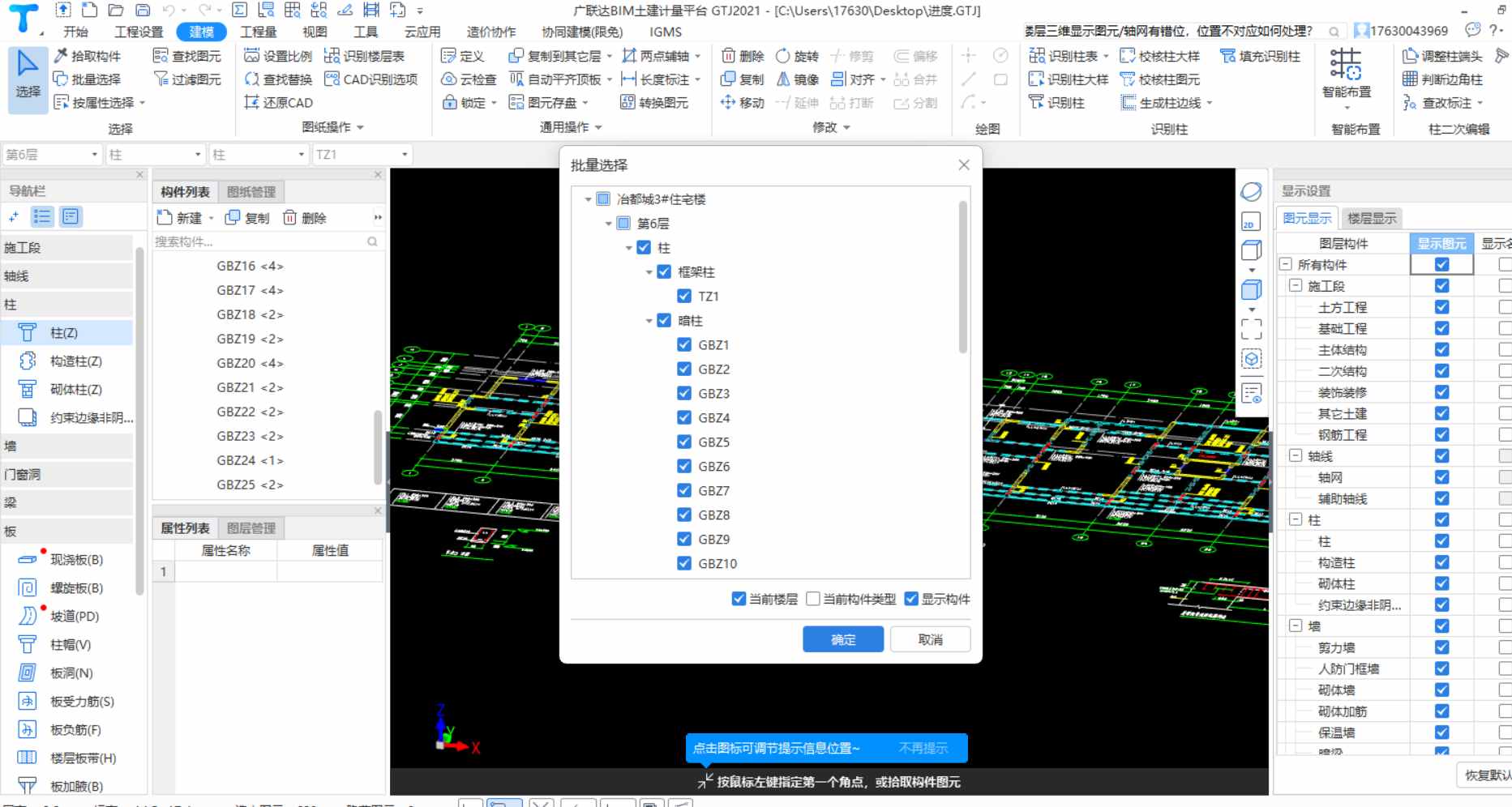
Task: Collapse the 墙 group in 显示设置
Action: [1296, 626]
